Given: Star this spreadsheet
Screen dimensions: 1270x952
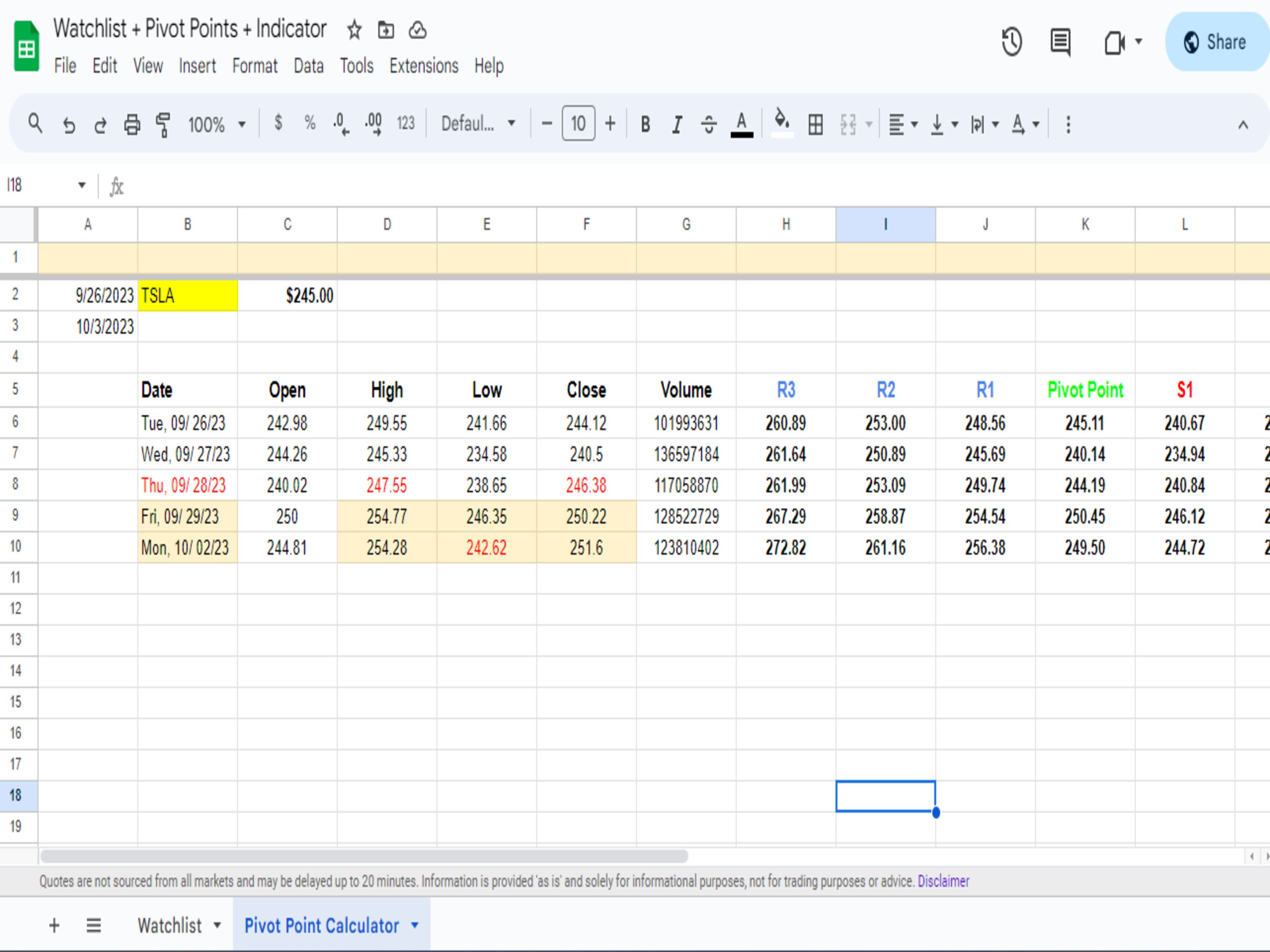Looking at the screenshot, I should coord(353,30).
